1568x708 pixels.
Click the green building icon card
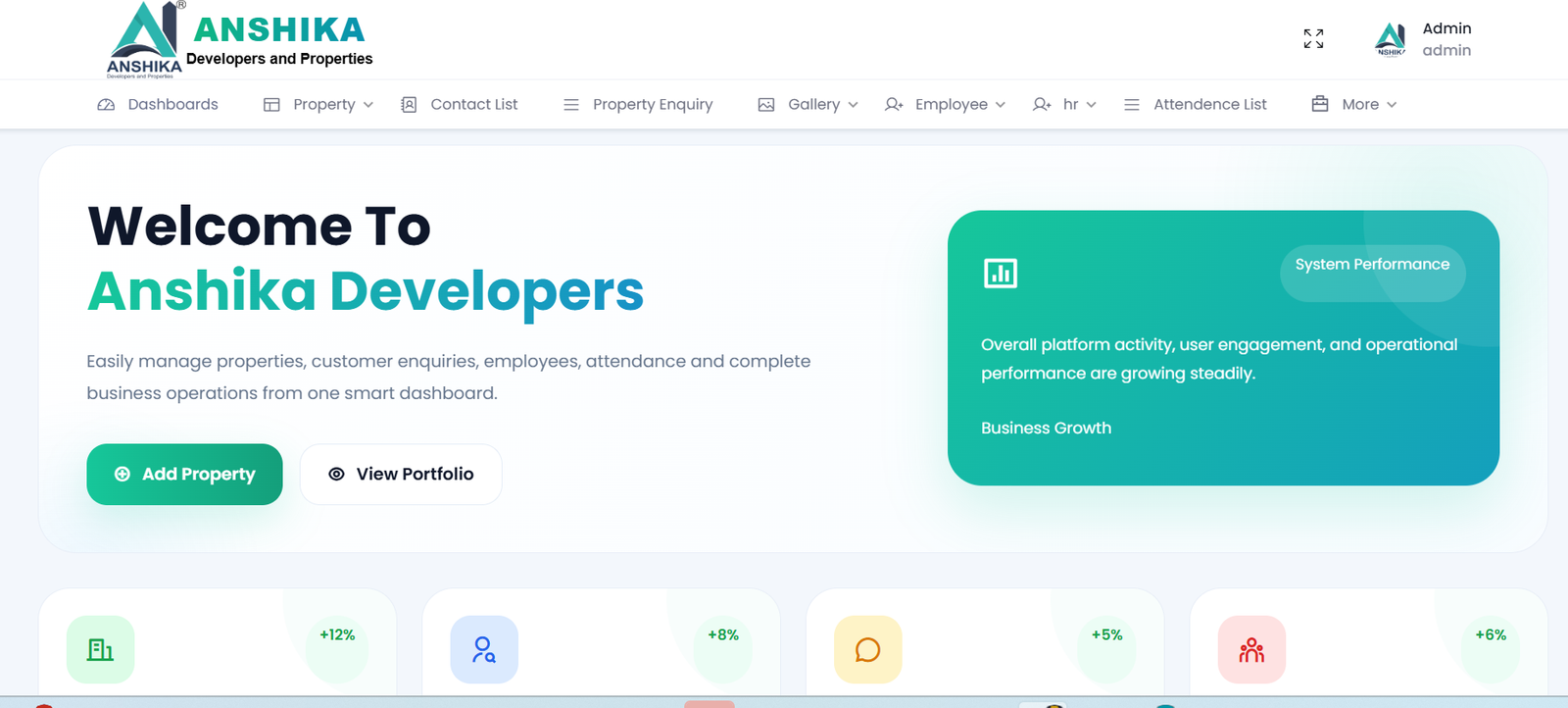tap(101, 649)
